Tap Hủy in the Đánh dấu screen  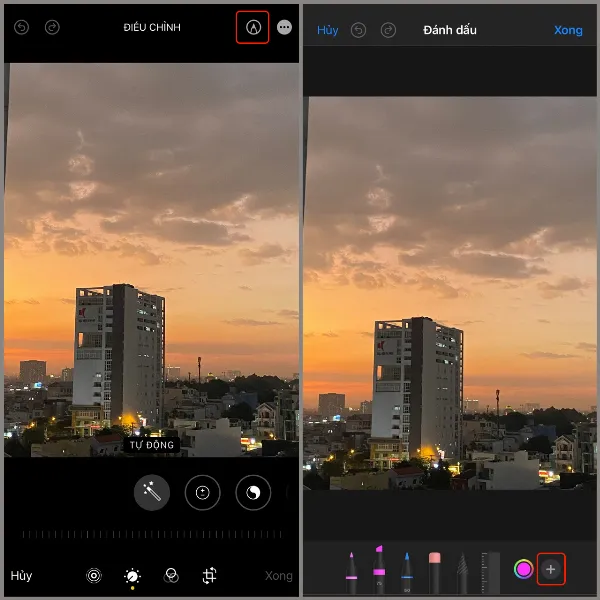(x=327, y=30)
